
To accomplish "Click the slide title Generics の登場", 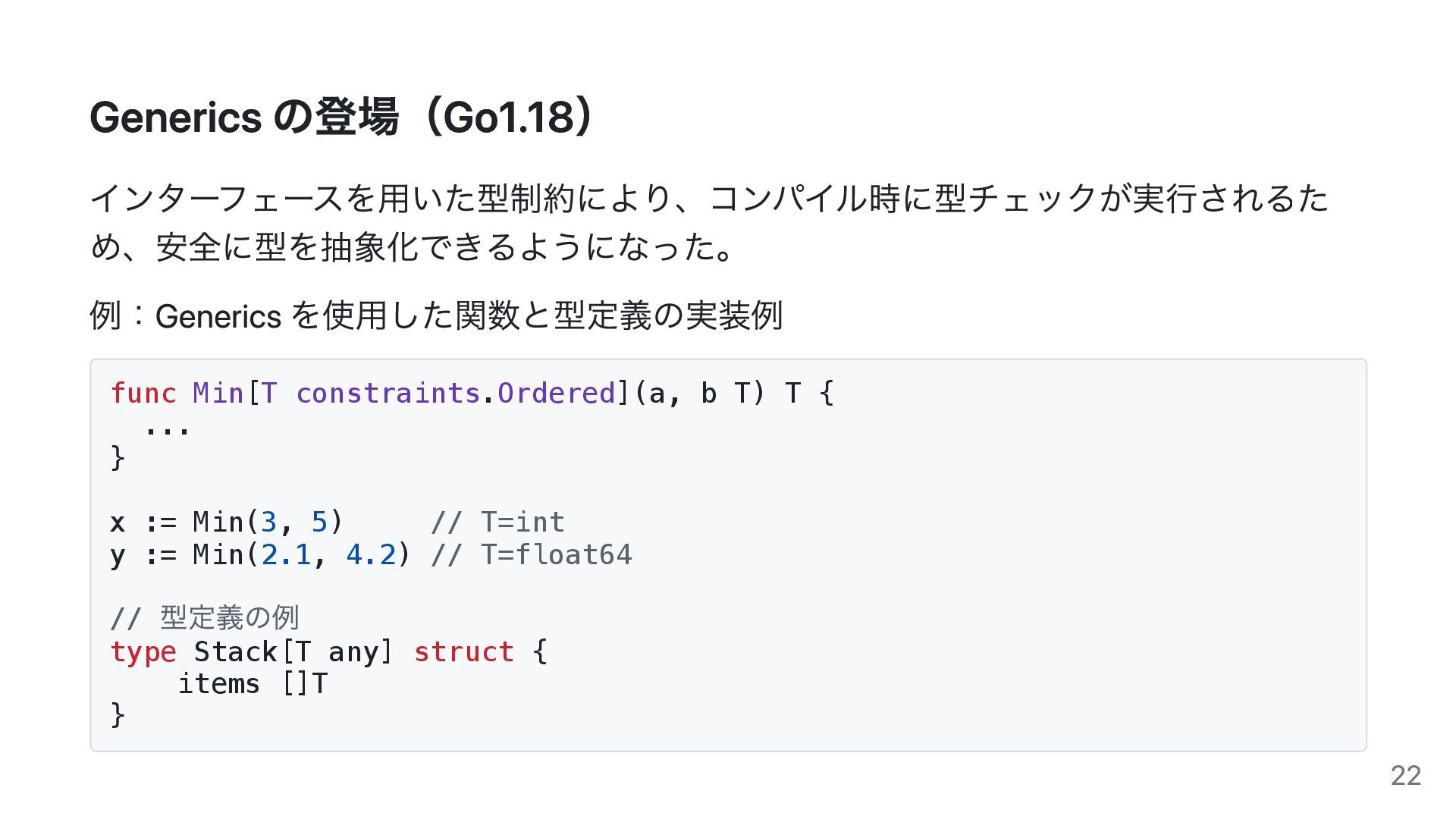I will [343, 118].
